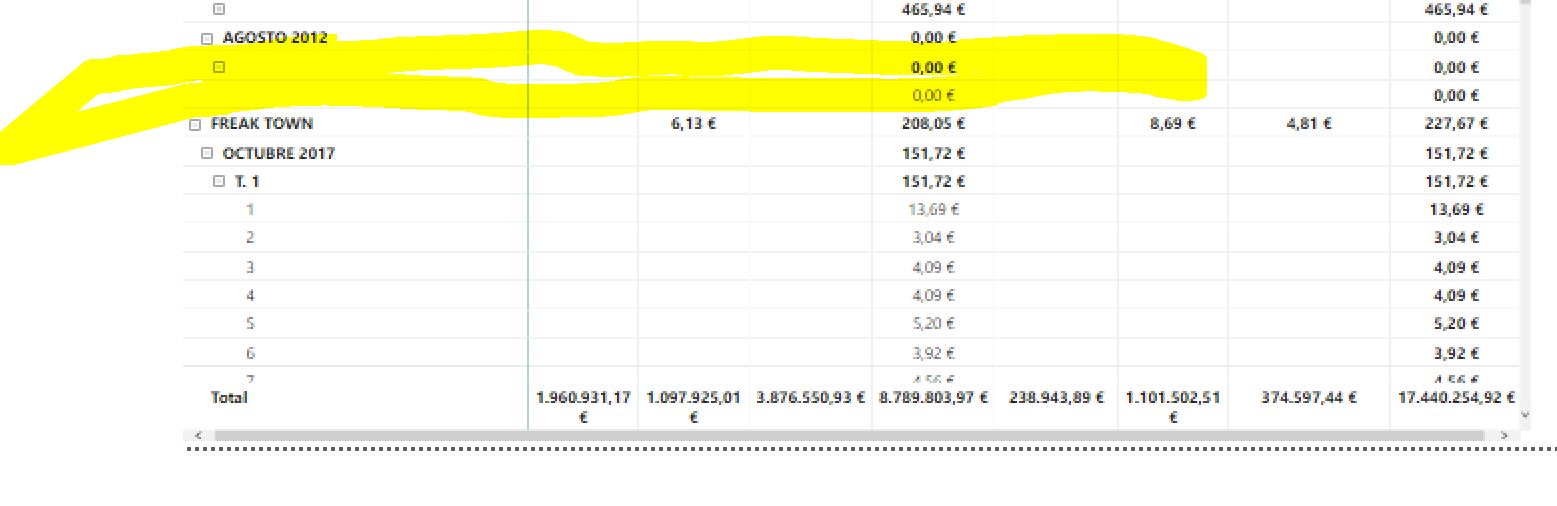The height and width of the screenshot is (506, 1557).
Task: Collapse the unnamed row inside the yellow highlight
Action: coord(219,67)
